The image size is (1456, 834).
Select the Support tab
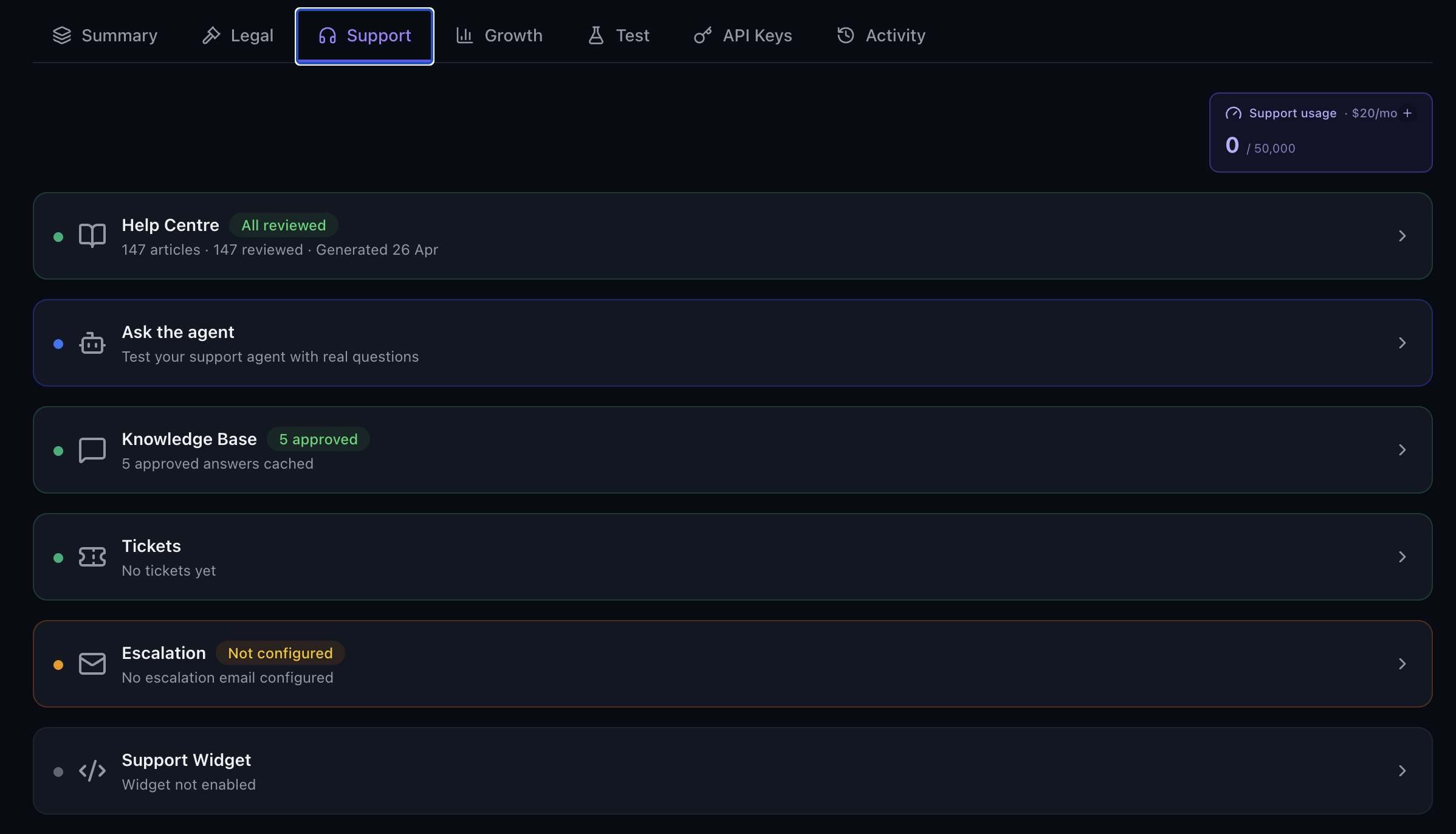click(x=365, y=36)
